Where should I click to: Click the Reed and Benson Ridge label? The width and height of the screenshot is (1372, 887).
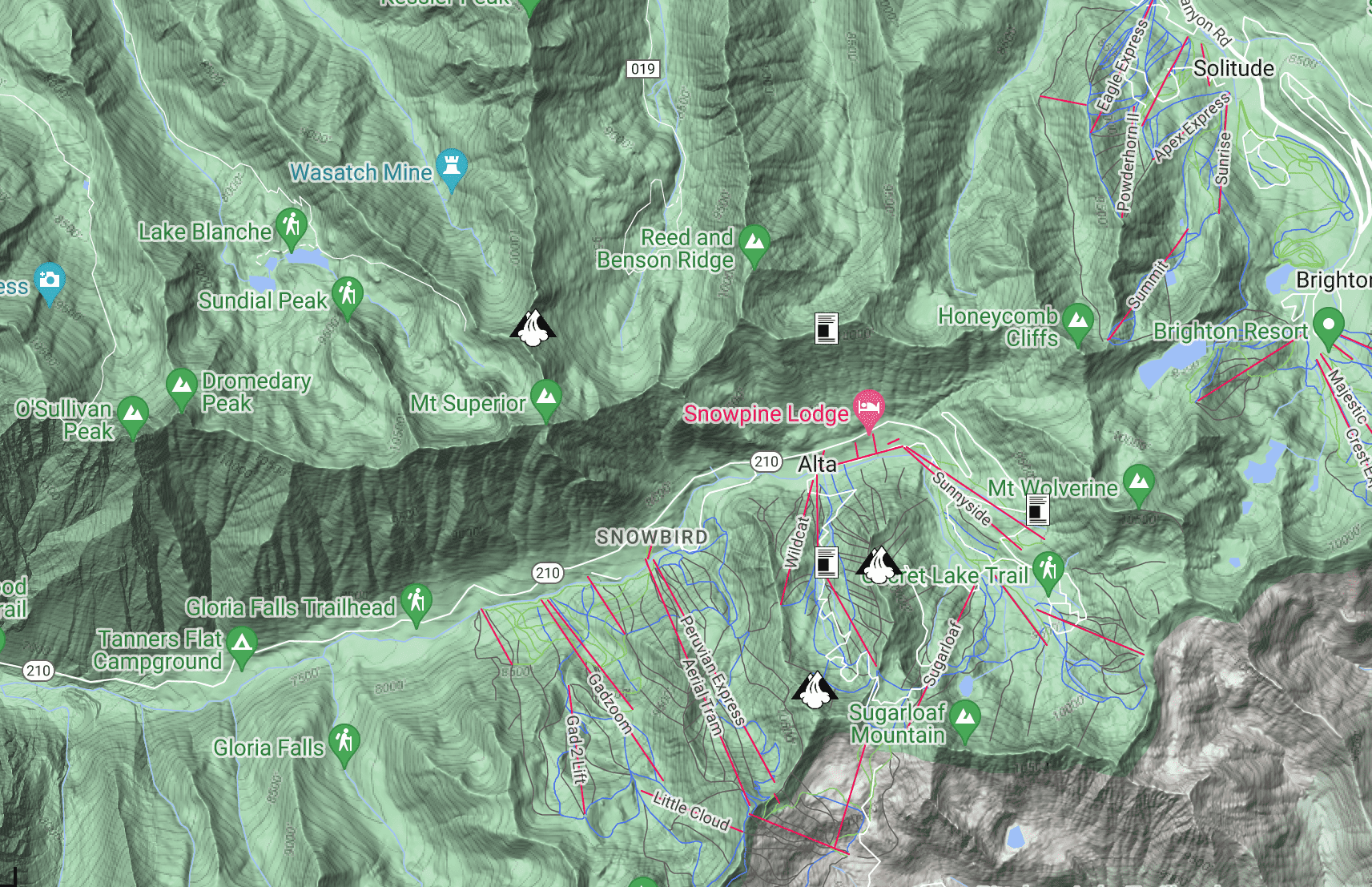click(x=666, y=249)
